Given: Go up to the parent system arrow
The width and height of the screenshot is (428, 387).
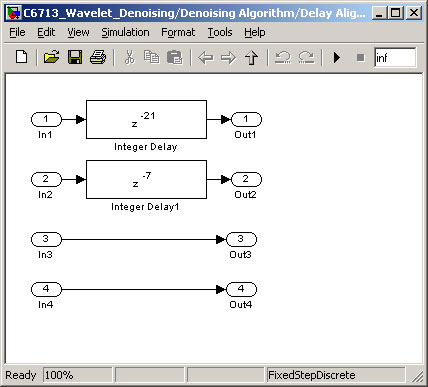Looking at the screenshot, I should pos(251,58).
